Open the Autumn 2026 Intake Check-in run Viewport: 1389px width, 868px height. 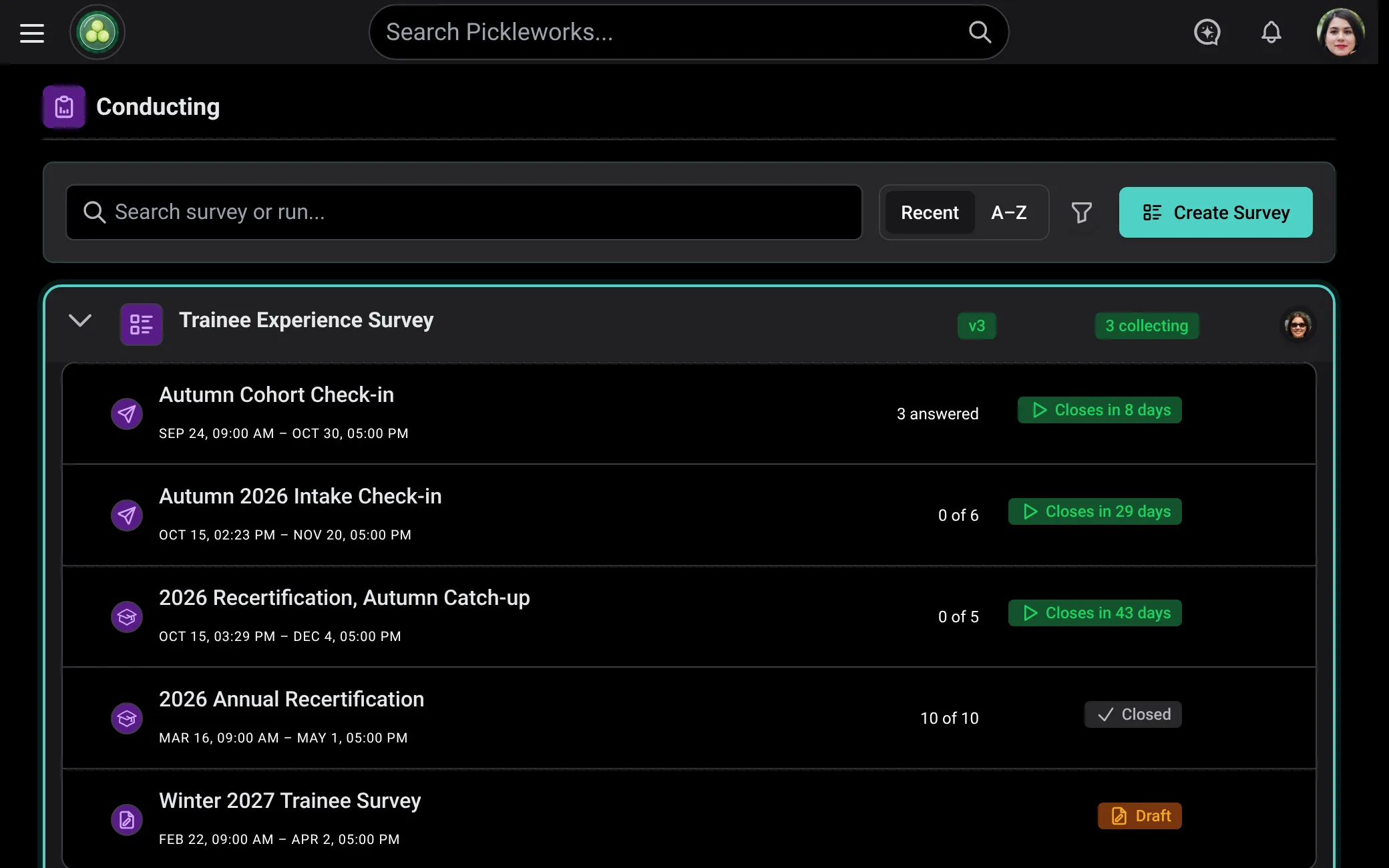pos(689,515)
